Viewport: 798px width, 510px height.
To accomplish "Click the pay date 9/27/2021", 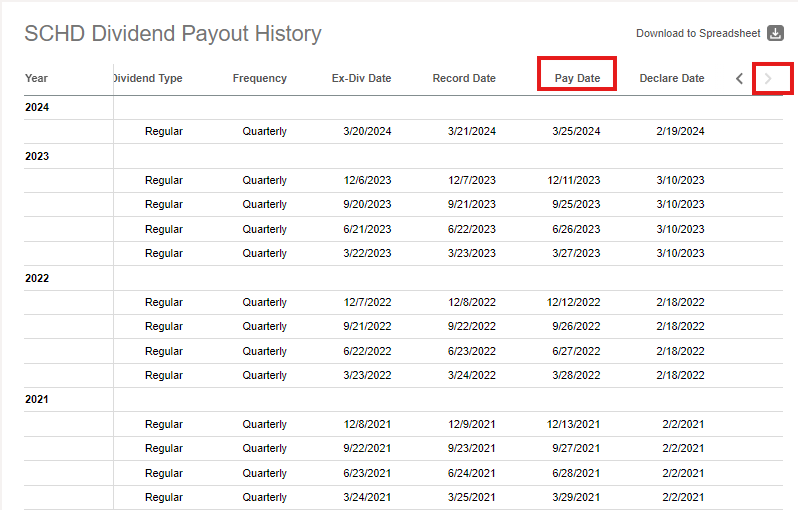I will click(x=576, y=448).
